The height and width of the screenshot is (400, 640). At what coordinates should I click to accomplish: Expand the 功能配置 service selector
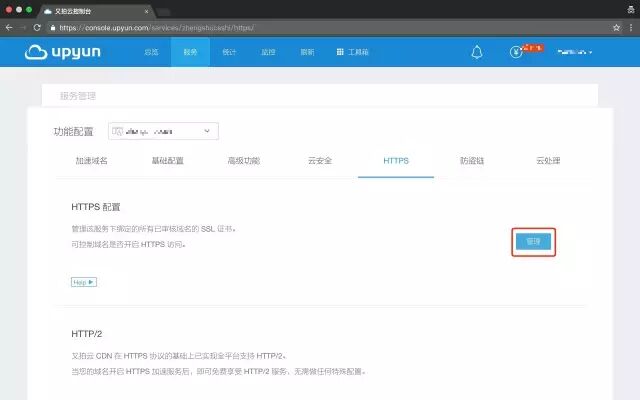pyautogui.click(x=163, y=131)
